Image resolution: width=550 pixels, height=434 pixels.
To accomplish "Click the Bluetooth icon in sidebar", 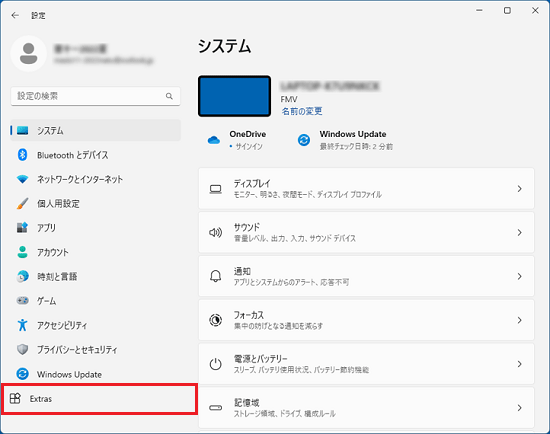I will pyautogui.click(x=22, y=155).
